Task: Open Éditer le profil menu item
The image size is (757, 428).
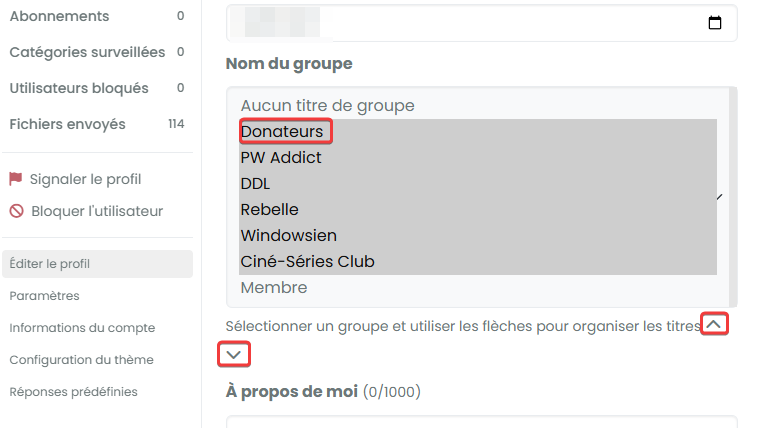Action: coord(98,264)
